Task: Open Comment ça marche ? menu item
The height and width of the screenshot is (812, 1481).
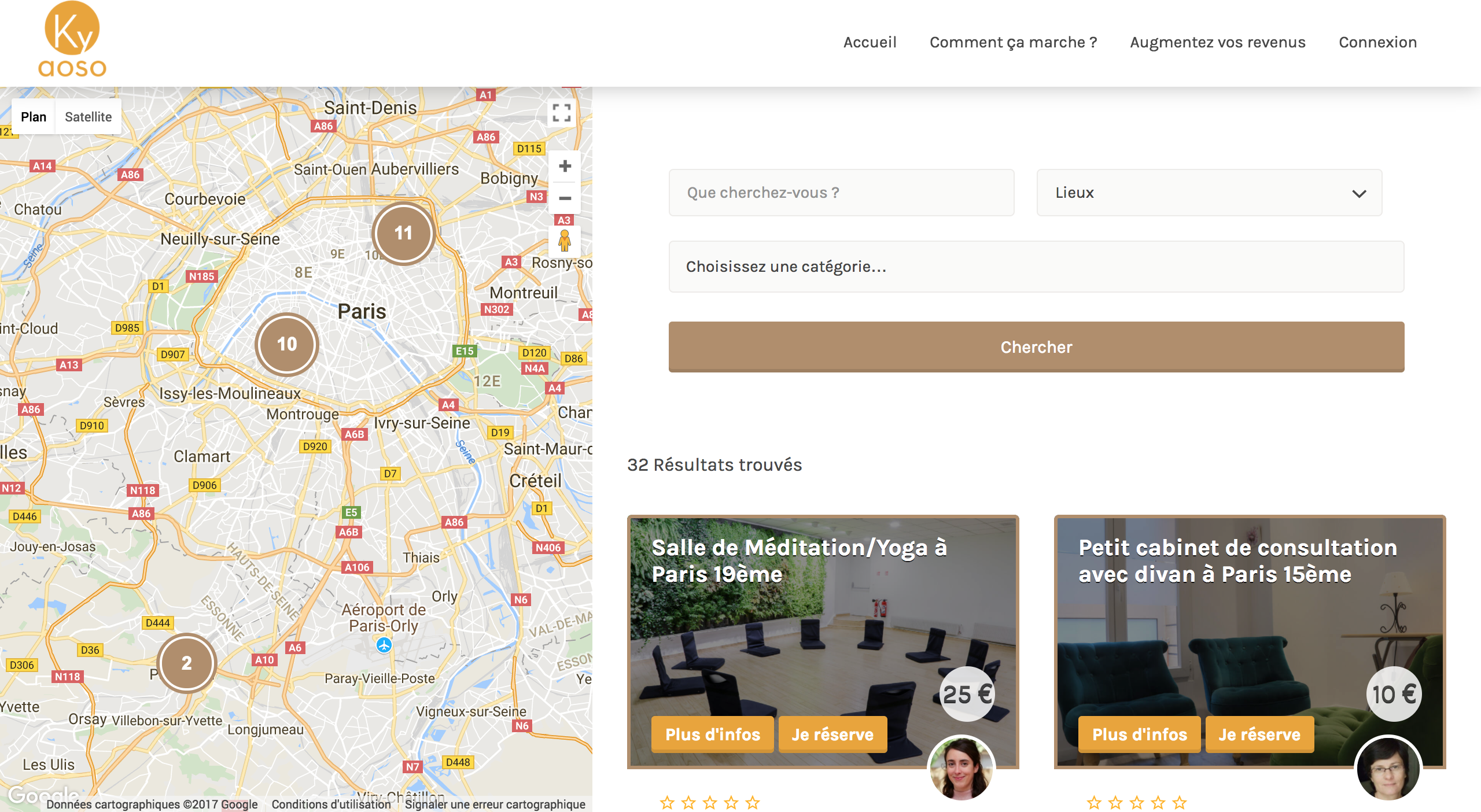Action: click(x=1013, y=42)
